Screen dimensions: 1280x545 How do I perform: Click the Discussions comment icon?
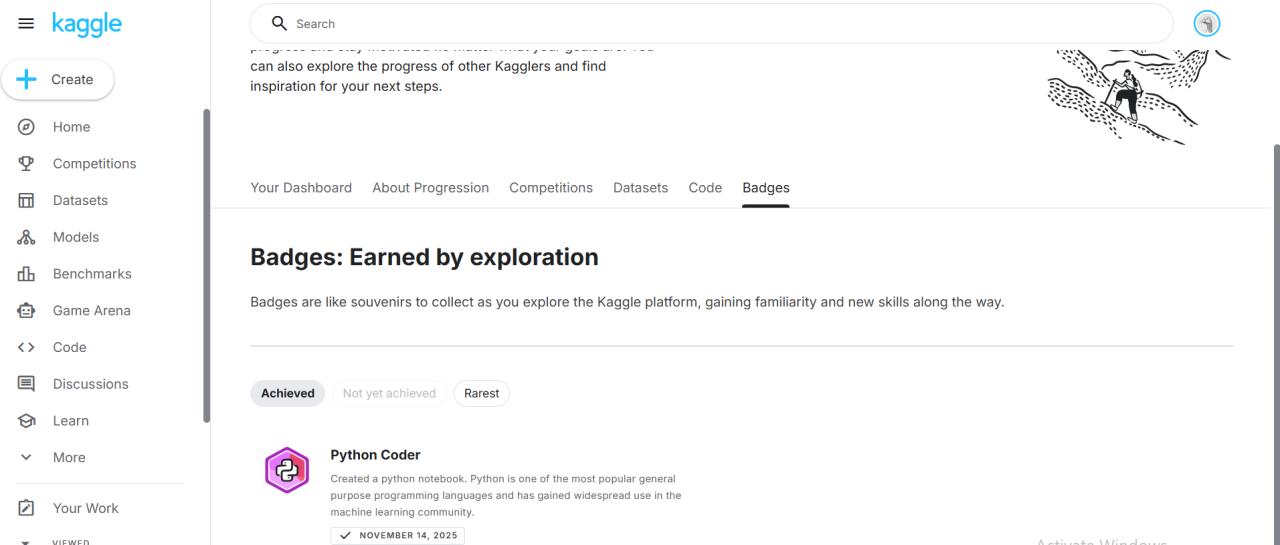[27, 384]
